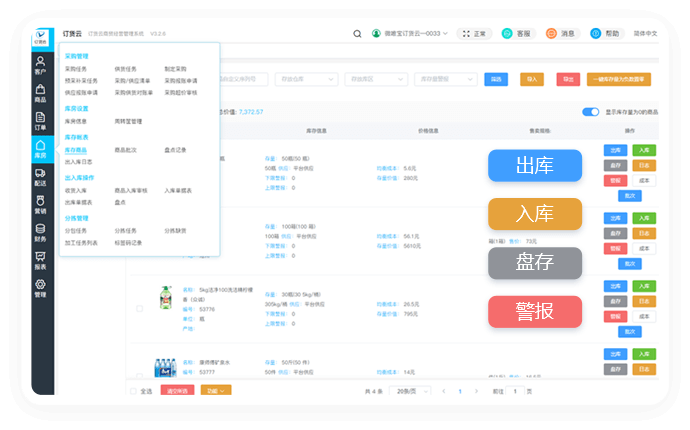Open the 客户 customers sidebar icon
Viewport: 690px width, 430px height.
tap(40, 66)
